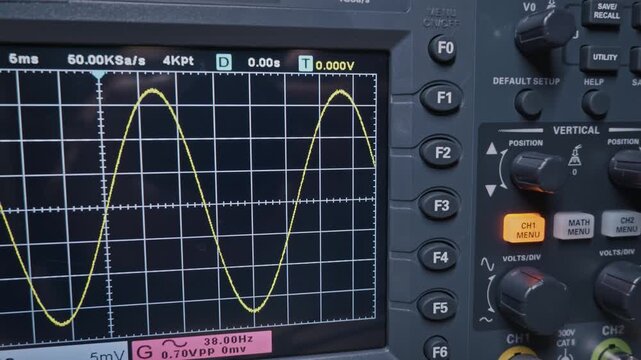Select the CH1 VOLTS/DIV knob
641x360 pixels.
tap(533, 299)
